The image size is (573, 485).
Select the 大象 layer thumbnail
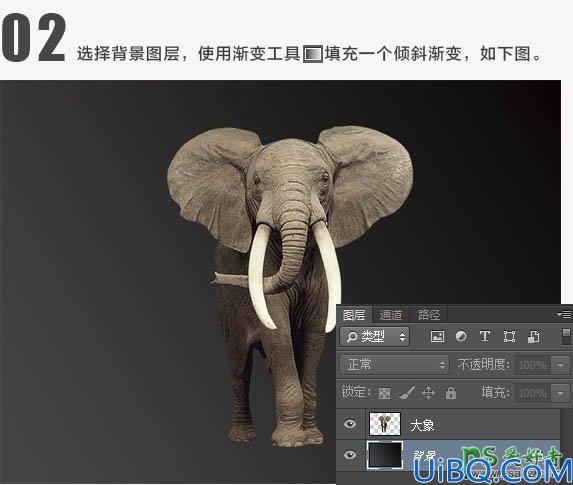384,424
